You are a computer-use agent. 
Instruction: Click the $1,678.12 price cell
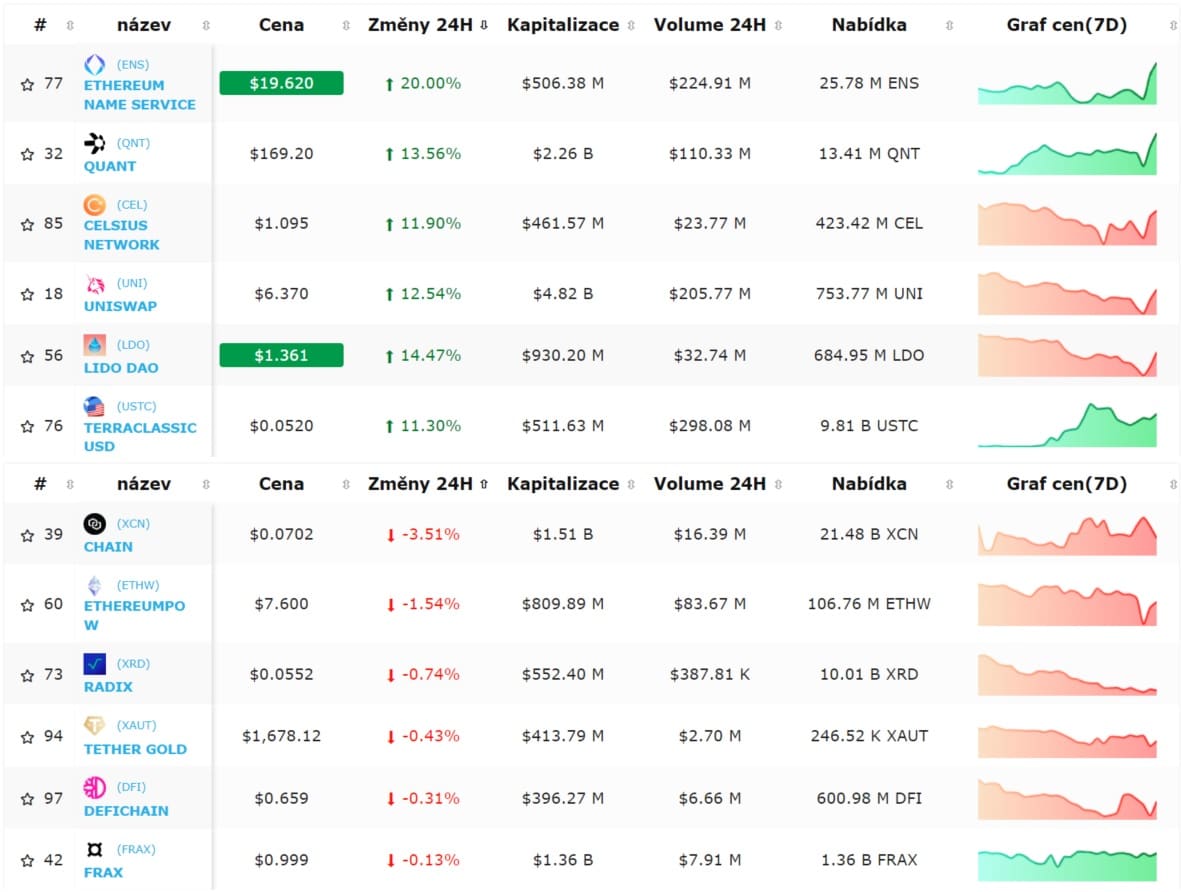click(282, 736)
